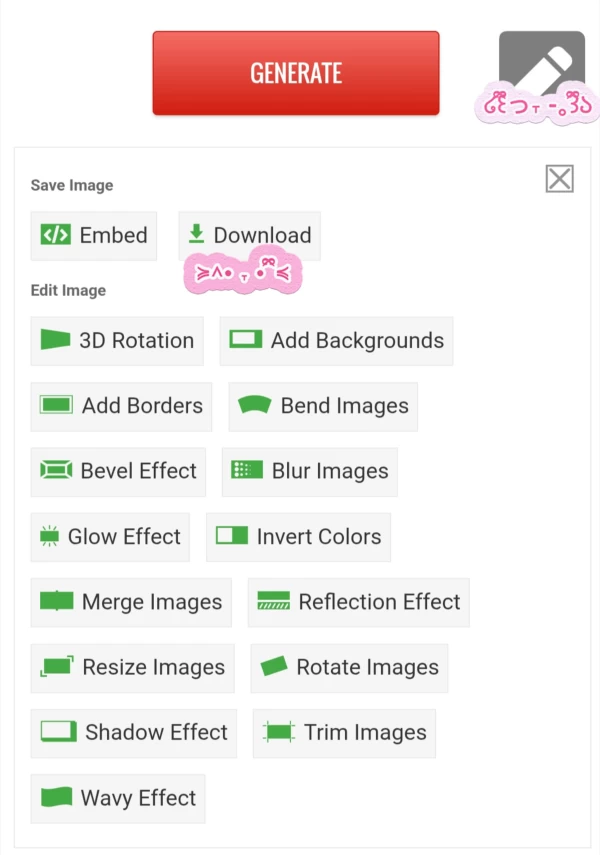The width and height of the screenshot is (600, 855).
Task: Open Resize Images tool
Action: (x=132, y=668)
